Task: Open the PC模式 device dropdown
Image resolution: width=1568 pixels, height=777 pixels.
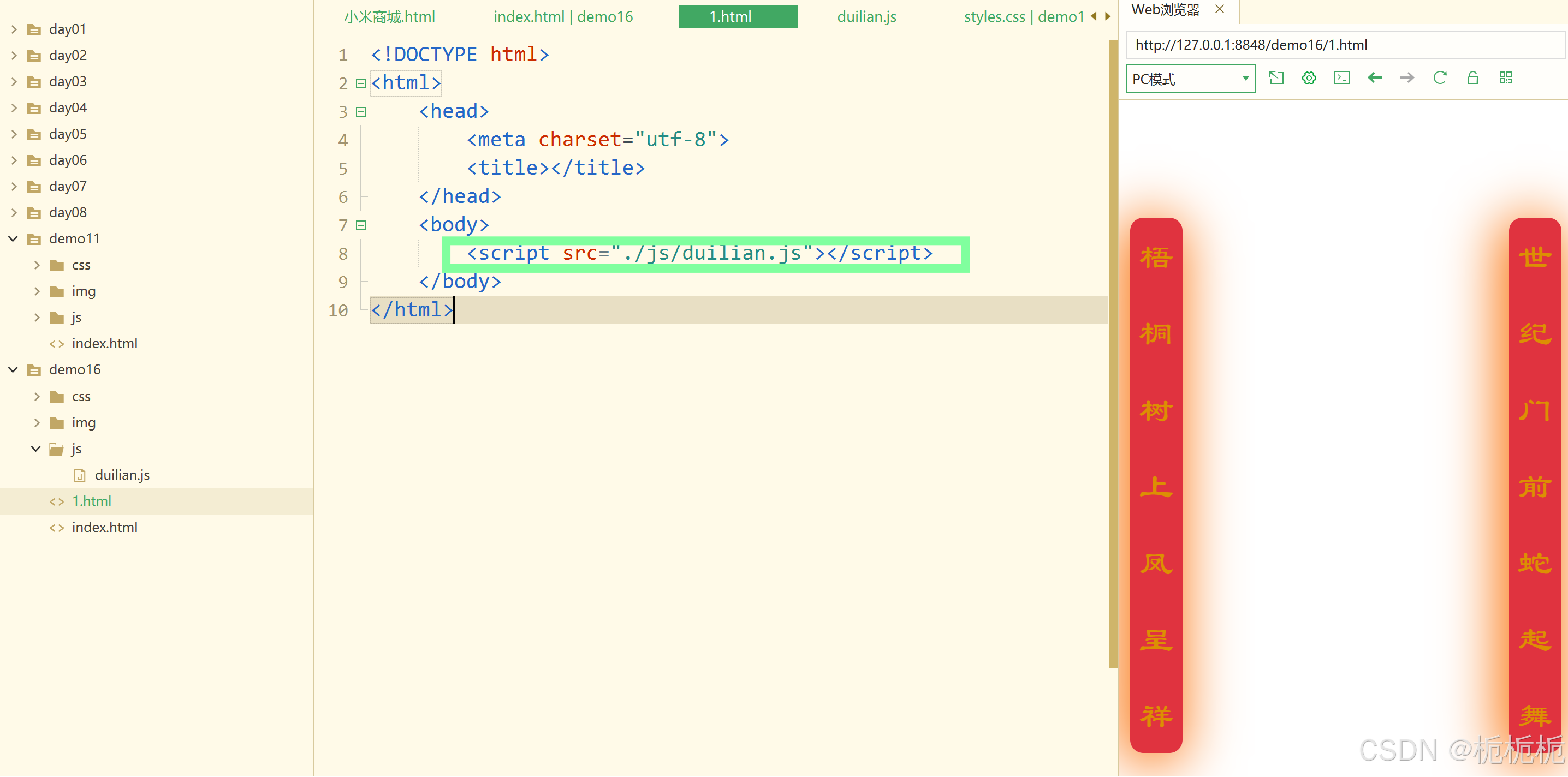Action: tap(1190, 79)
